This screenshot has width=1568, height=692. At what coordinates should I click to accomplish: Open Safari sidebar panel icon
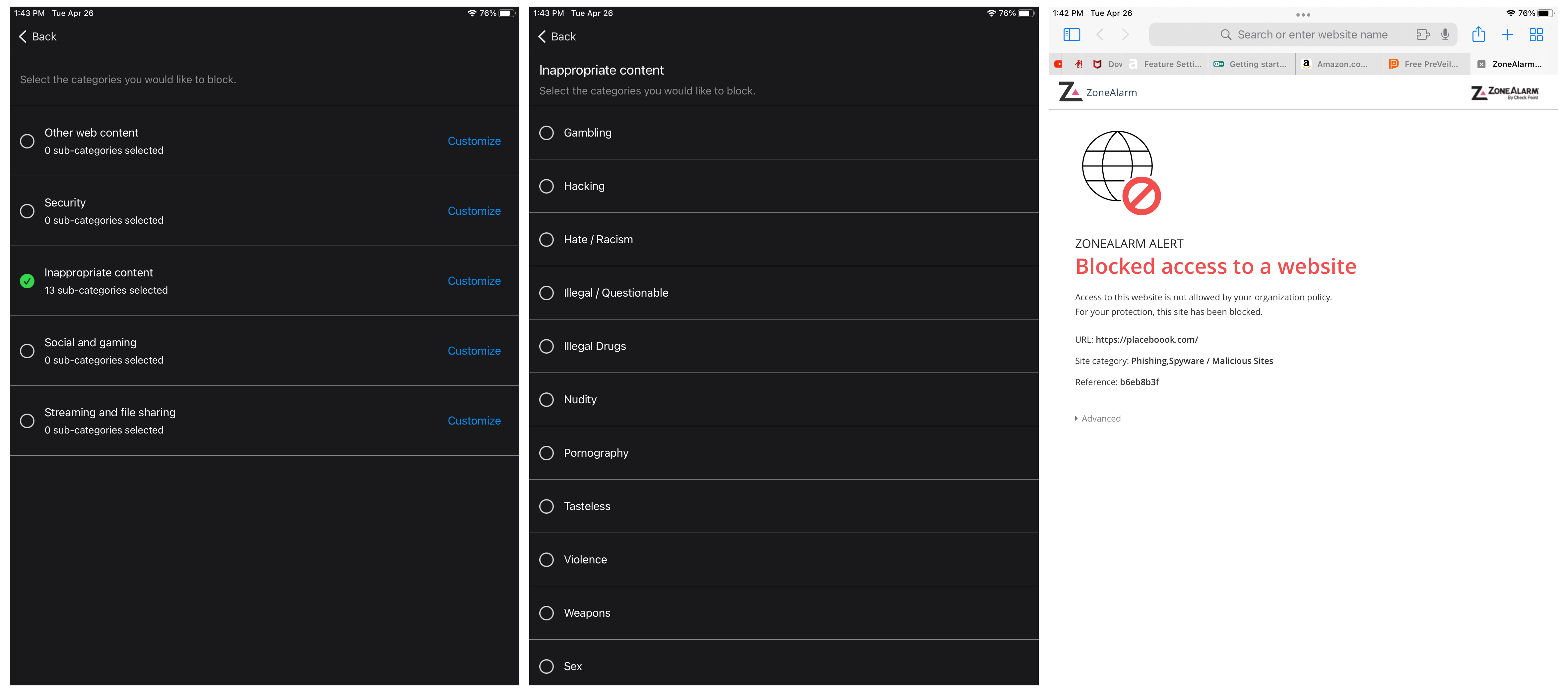[x=1071, y=35]
